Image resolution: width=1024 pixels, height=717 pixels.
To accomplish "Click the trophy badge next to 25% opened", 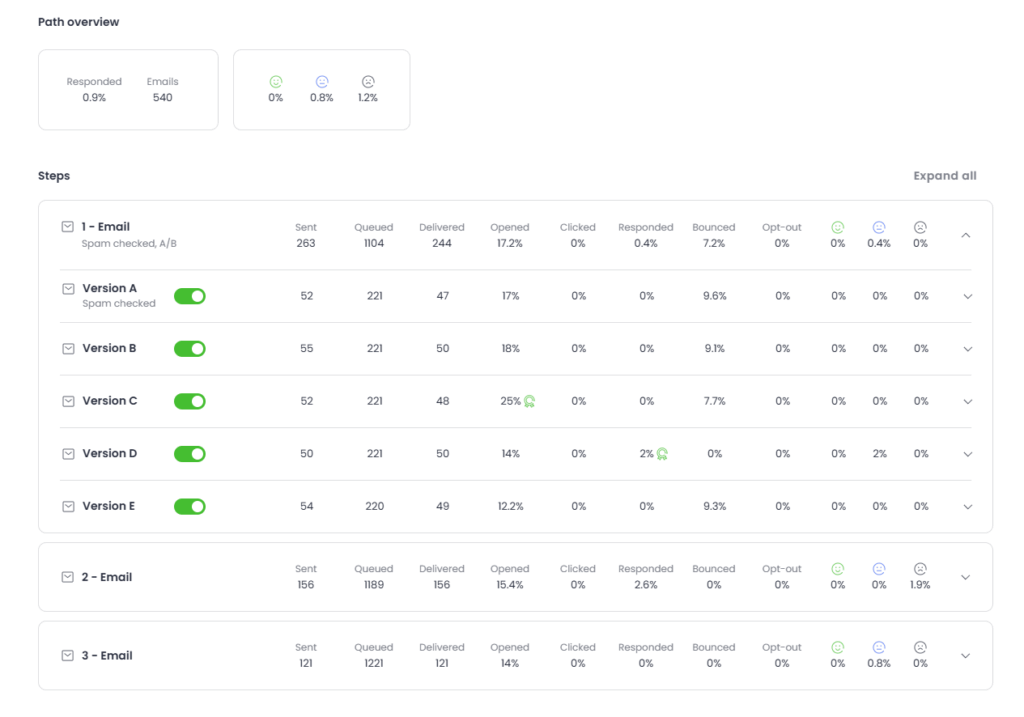I will (x=529, y=401).
